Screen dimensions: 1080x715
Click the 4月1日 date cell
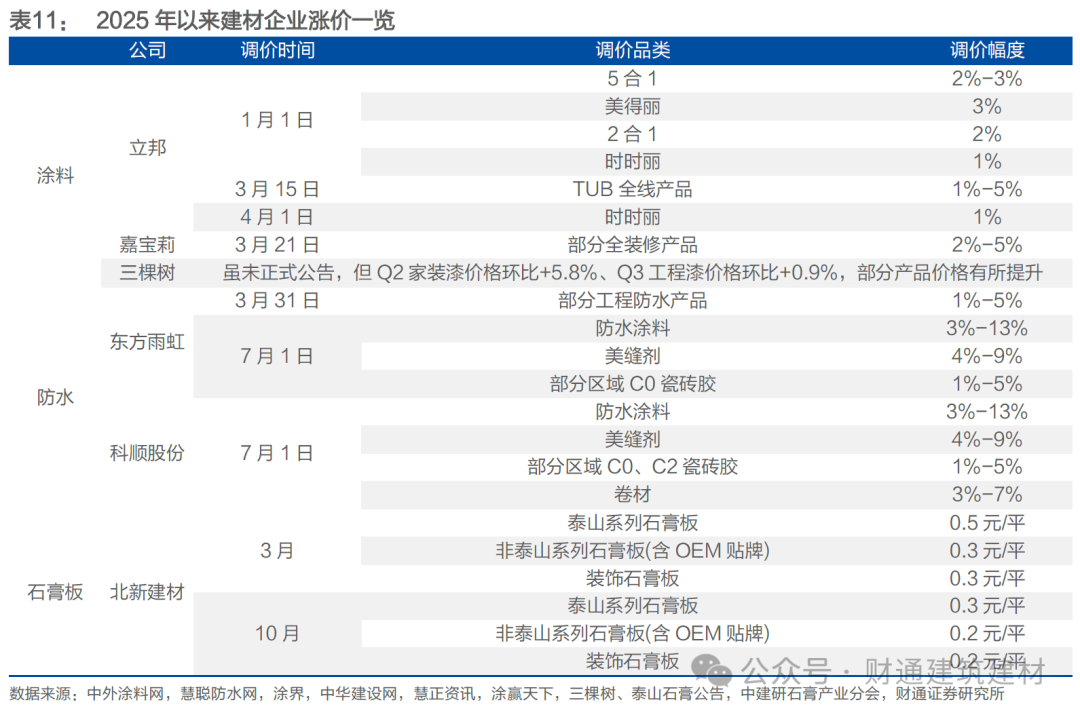[278, 217]
